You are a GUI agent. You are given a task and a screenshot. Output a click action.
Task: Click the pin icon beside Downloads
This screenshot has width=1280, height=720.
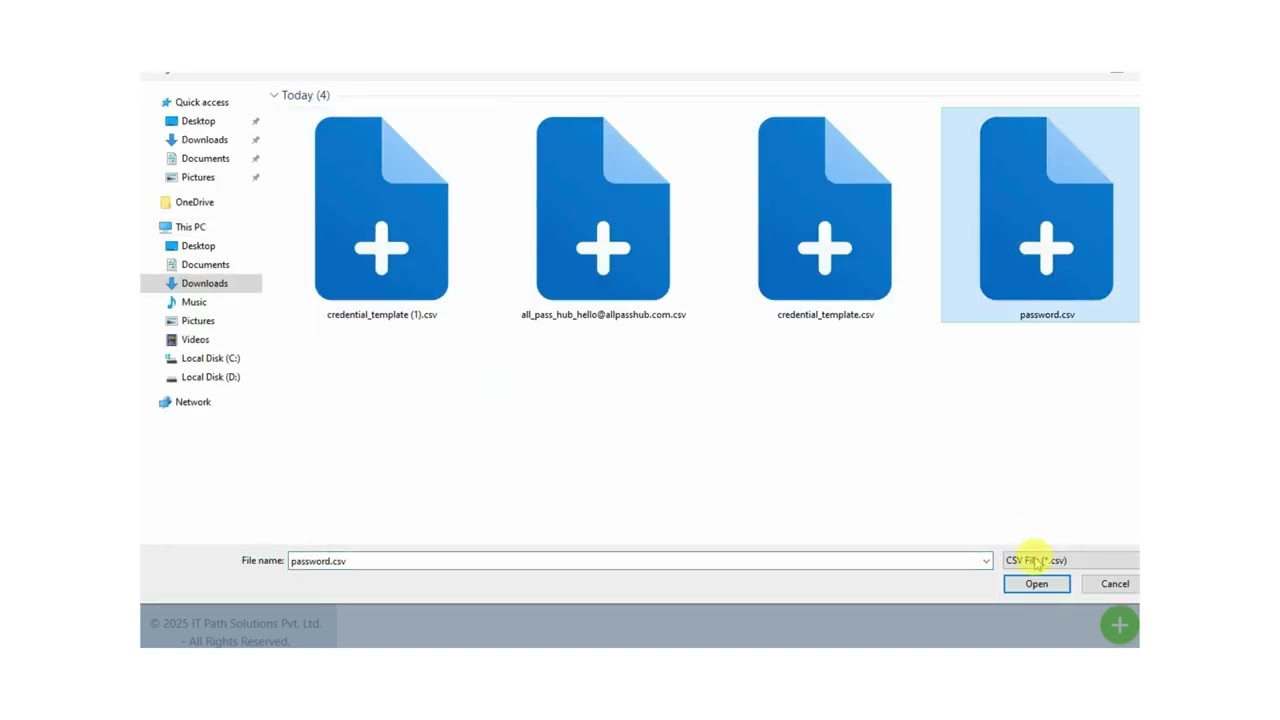coord(255,140)
